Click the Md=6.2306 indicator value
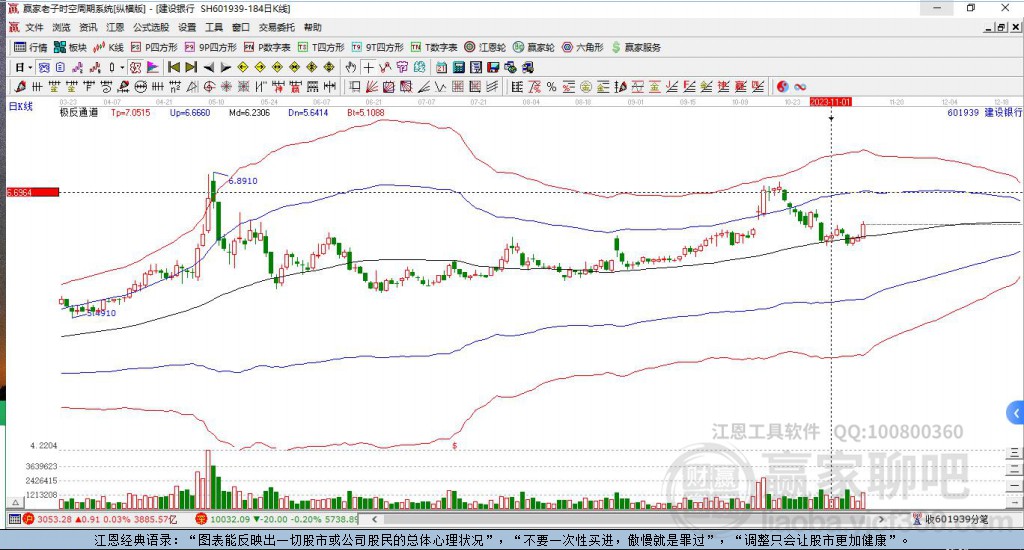The height and width of the screenshot is (550, 1024). coord(249,112)
